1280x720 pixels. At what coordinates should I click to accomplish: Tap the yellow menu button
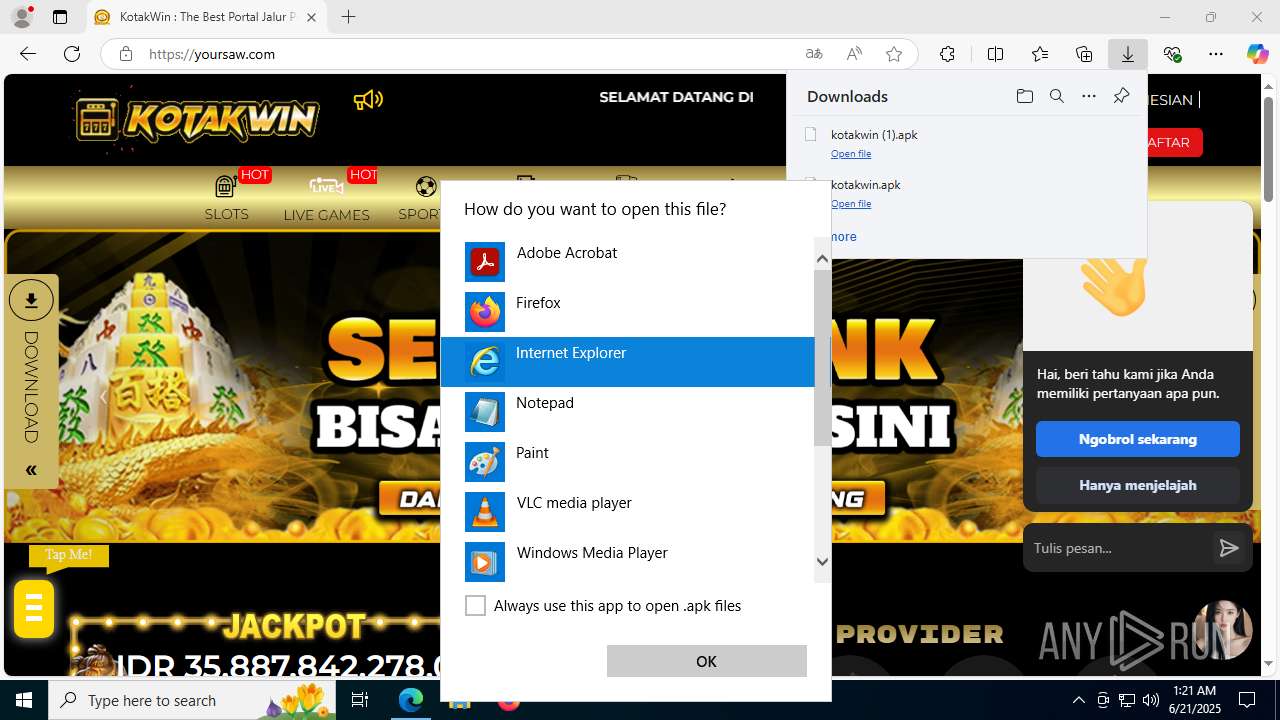point(34,608)
